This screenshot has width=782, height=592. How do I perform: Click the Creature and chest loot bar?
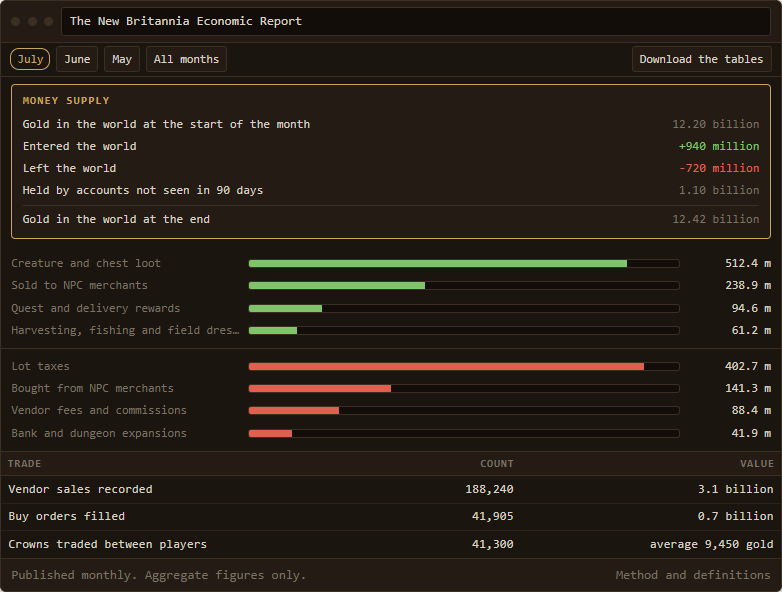pyautogui.click(x=464, y=263)
